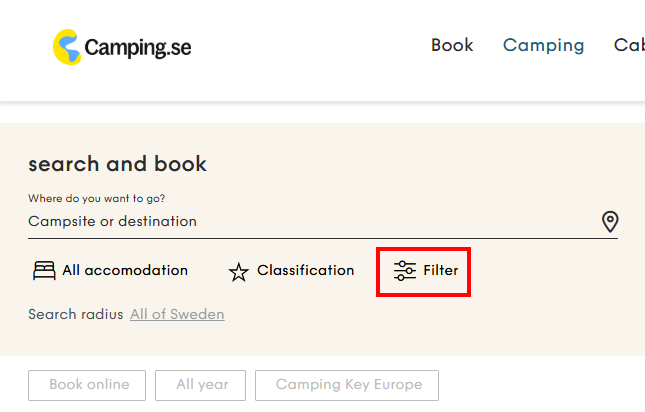Click the All of Sweden radius link

pyautogui.click(x=177, y=314)
